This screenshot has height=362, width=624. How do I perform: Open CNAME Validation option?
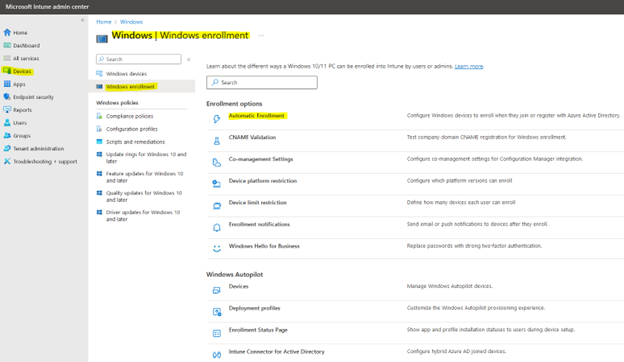(252, 137)
